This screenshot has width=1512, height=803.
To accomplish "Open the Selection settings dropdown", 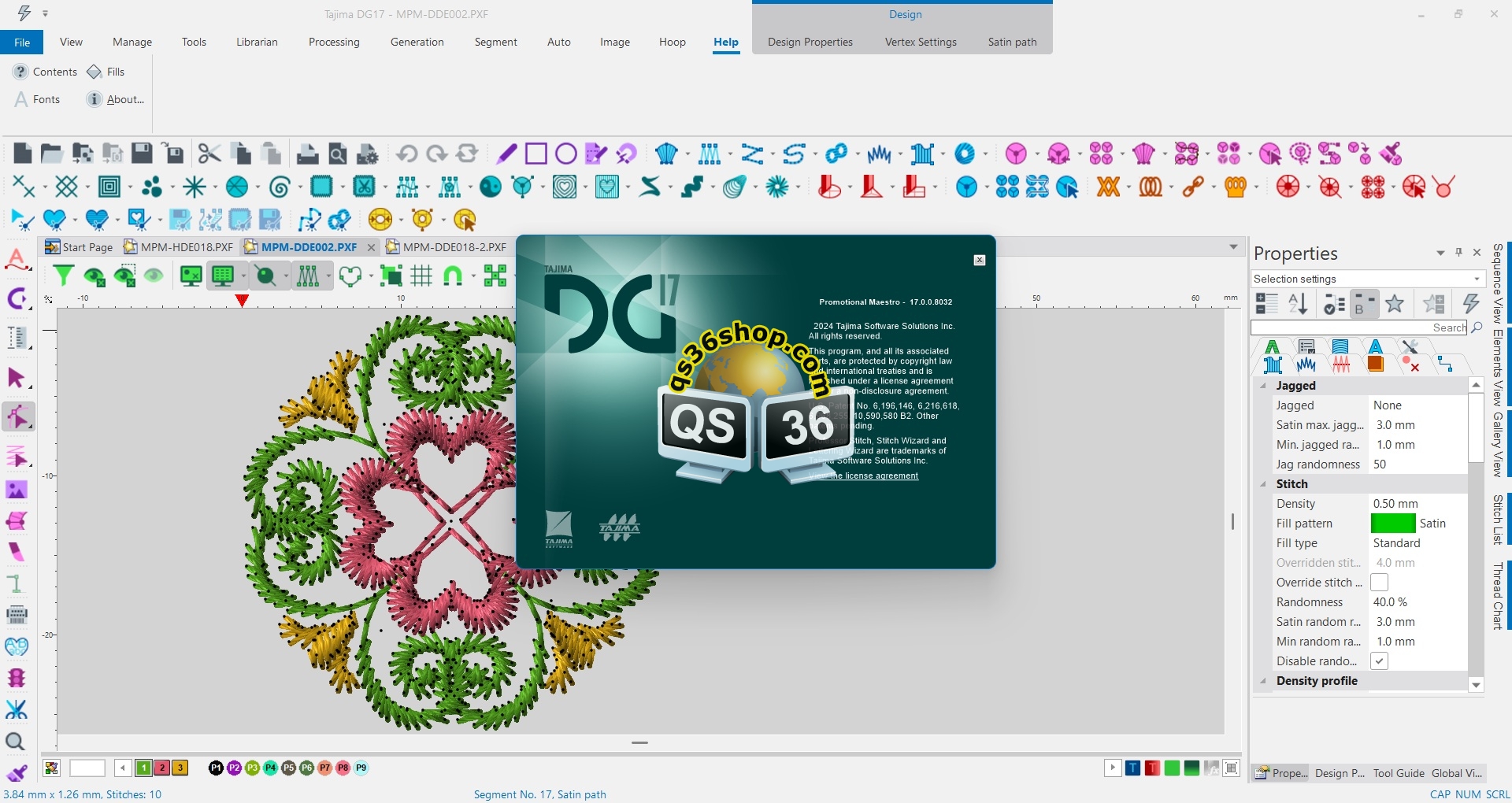I will pos(1477,279).
